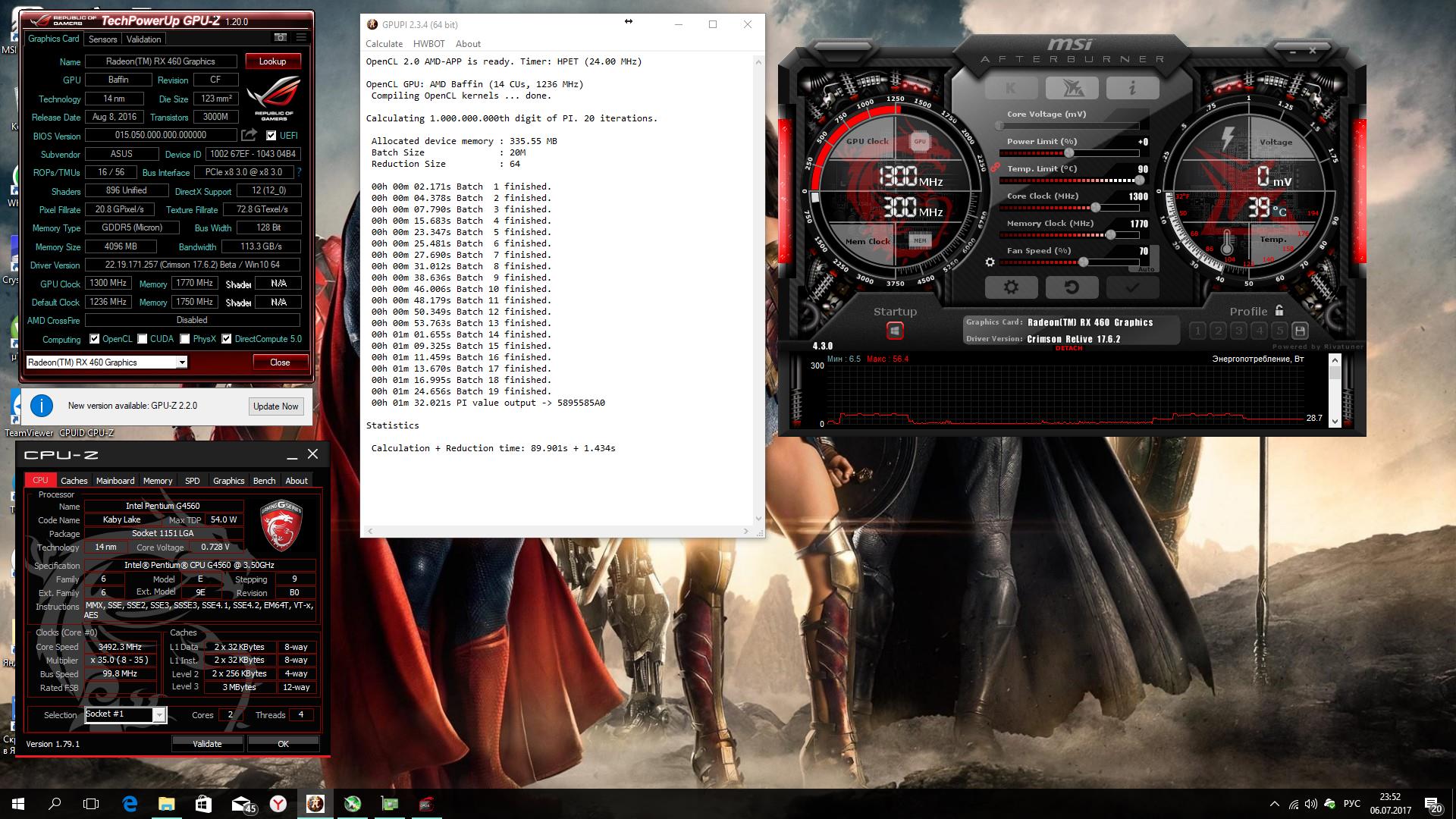The image size is (1456, 819).
Task: Toggle PhysX checkbox in GPU-Z
Action: coord(184,339)
